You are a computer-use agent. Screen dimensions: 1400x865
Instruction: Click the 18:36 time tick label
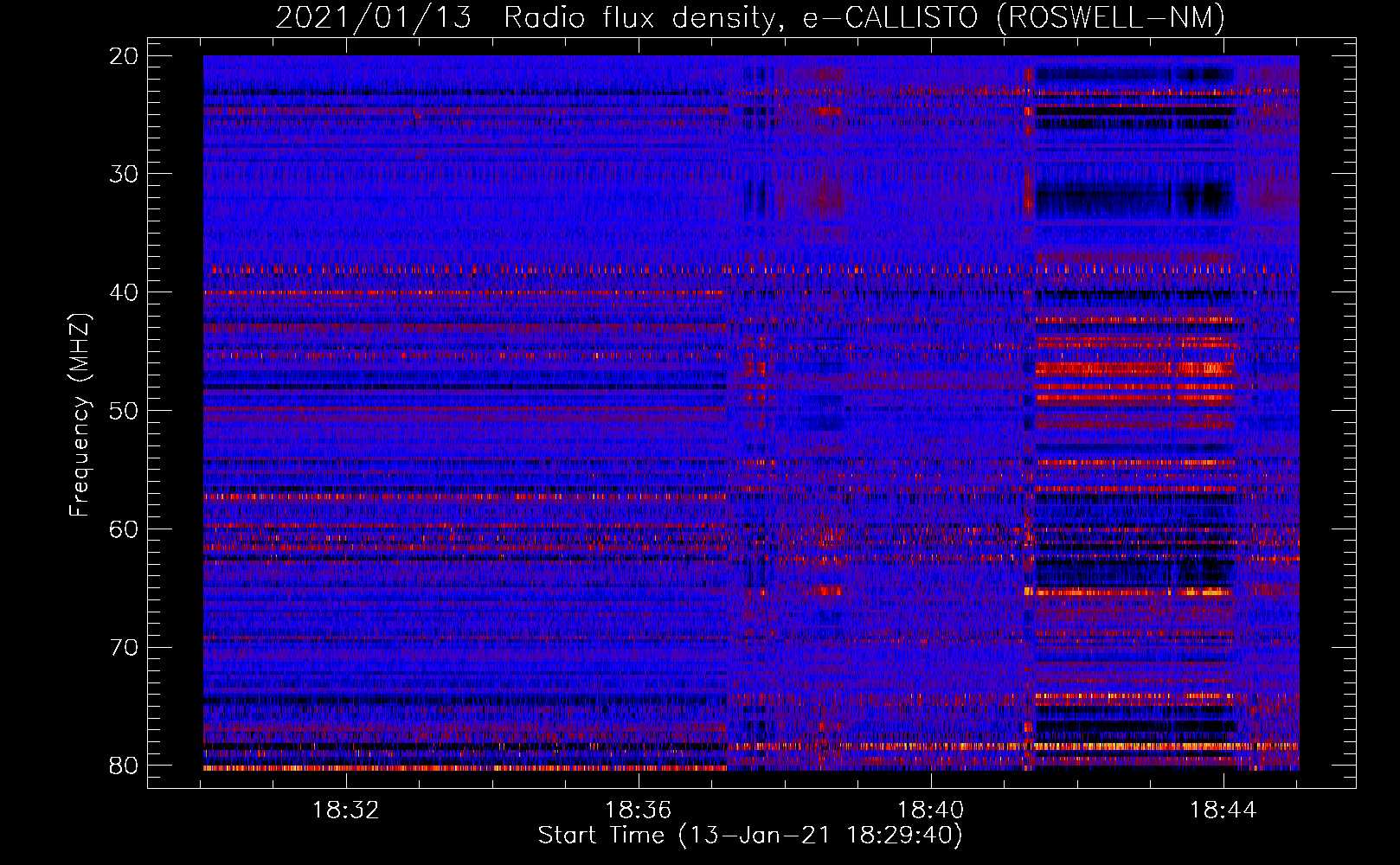(639, 811)
